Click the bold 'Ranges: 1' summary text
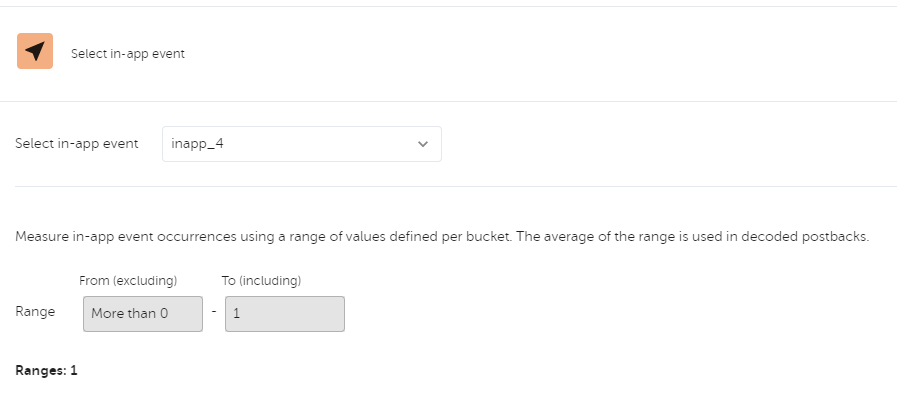 click(x=46, y=371)
